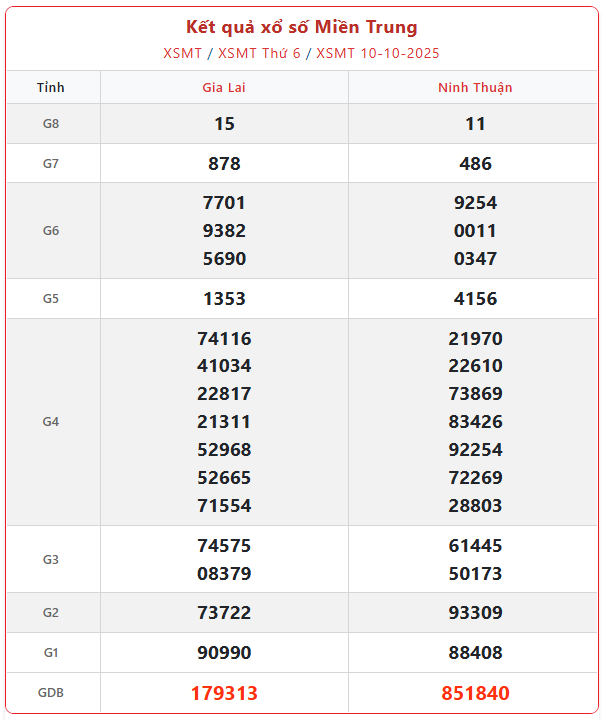Click the G5 row label
The width and height of the screenshot is (605, 720).
point(51,298)
